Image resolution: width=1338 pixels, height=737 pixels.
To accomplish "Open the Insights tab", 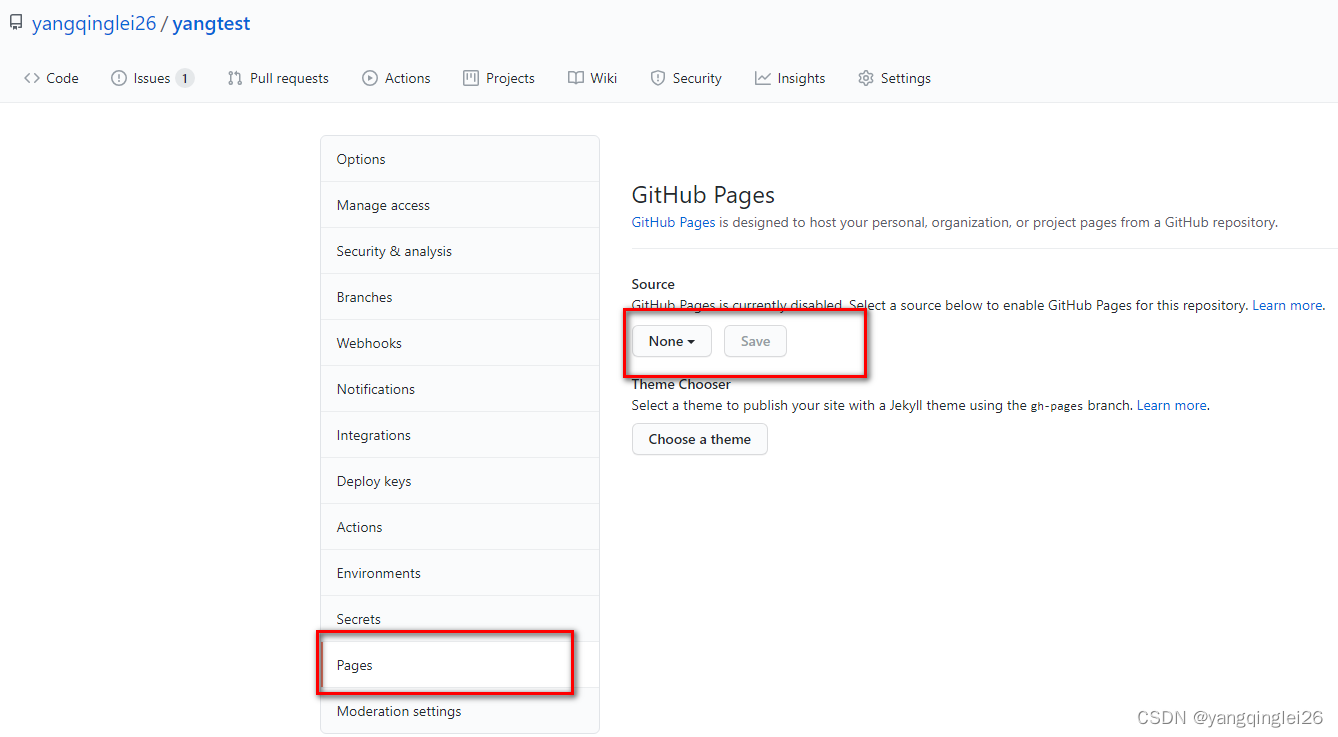I will 790,78.
